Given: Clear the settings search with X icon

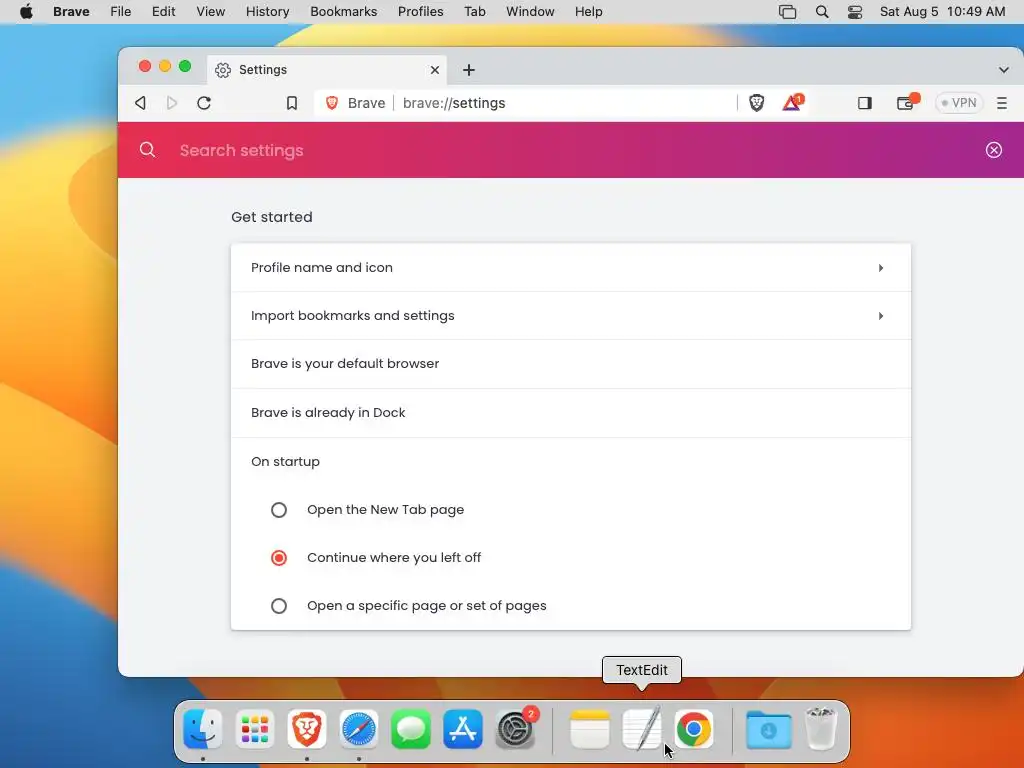Looking at the screenshot, I should (993, 150).
